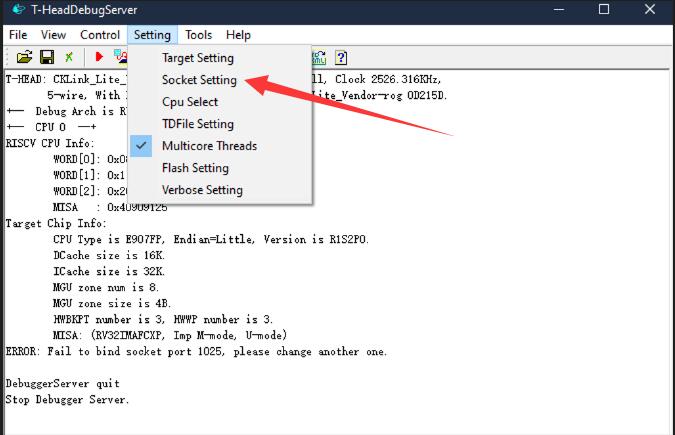Select the Cpu Select menu entry
The image size is (675, 435).
[x=190, y=102]
